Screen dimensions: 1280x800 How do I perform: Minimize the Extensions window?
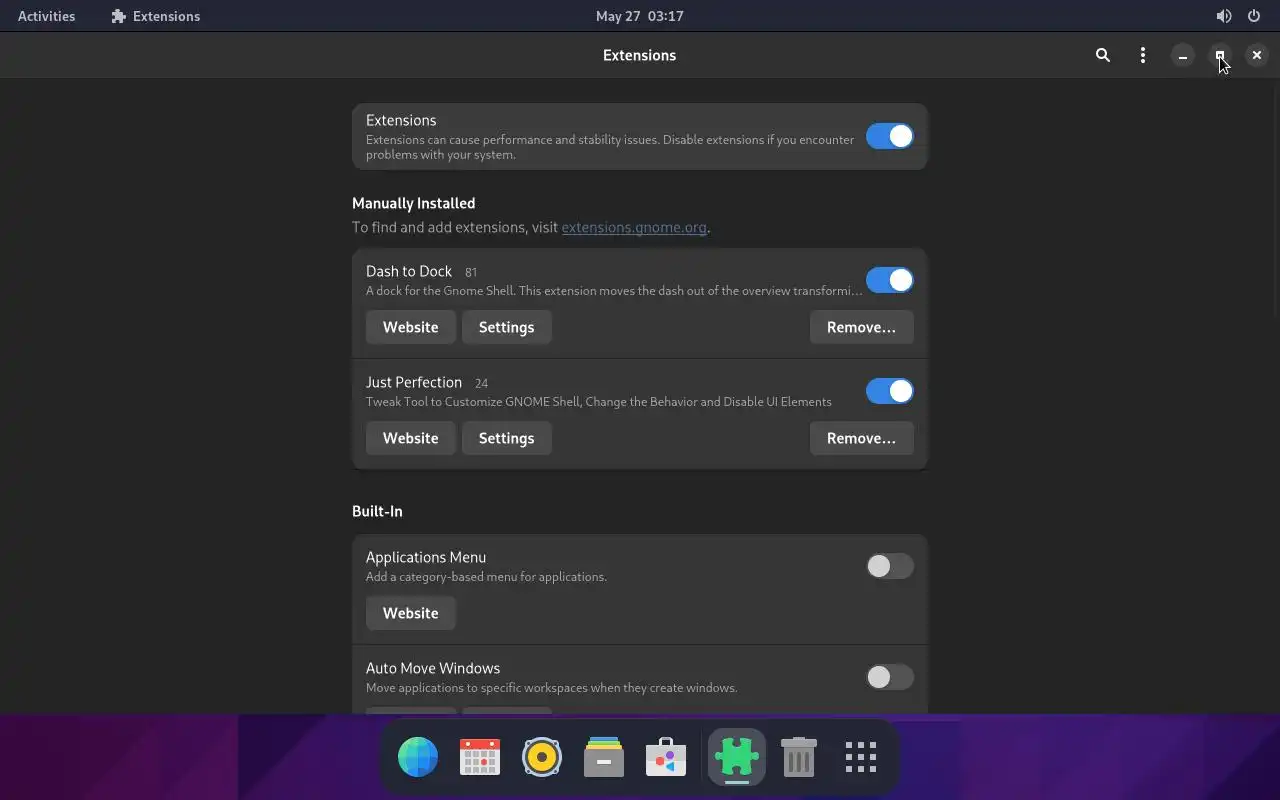click(1182, 56)
